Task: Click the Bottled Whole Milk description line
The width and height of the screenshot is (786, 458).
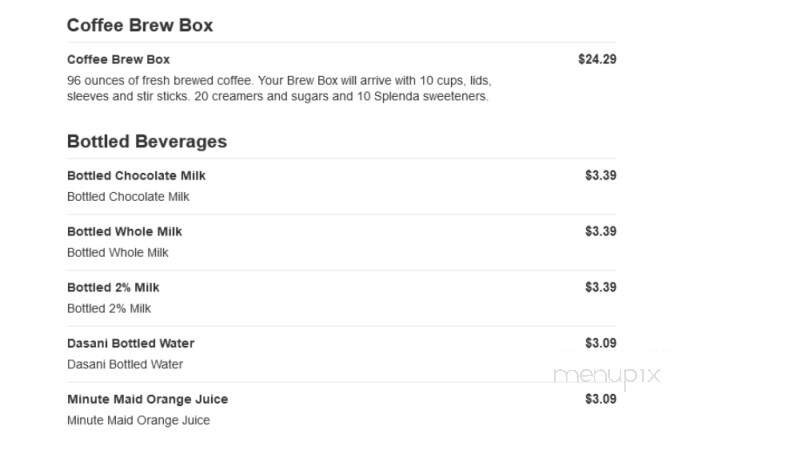Action: (x=117, y=253)
